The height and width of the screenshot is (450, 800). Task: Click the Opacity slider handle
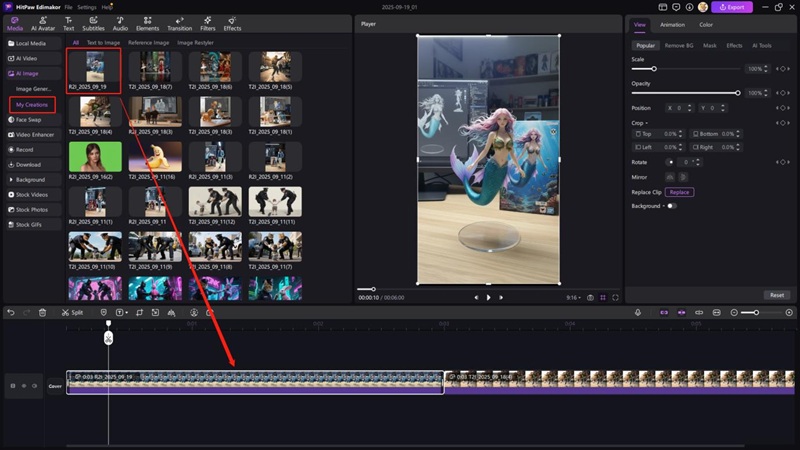coord(737,93)
